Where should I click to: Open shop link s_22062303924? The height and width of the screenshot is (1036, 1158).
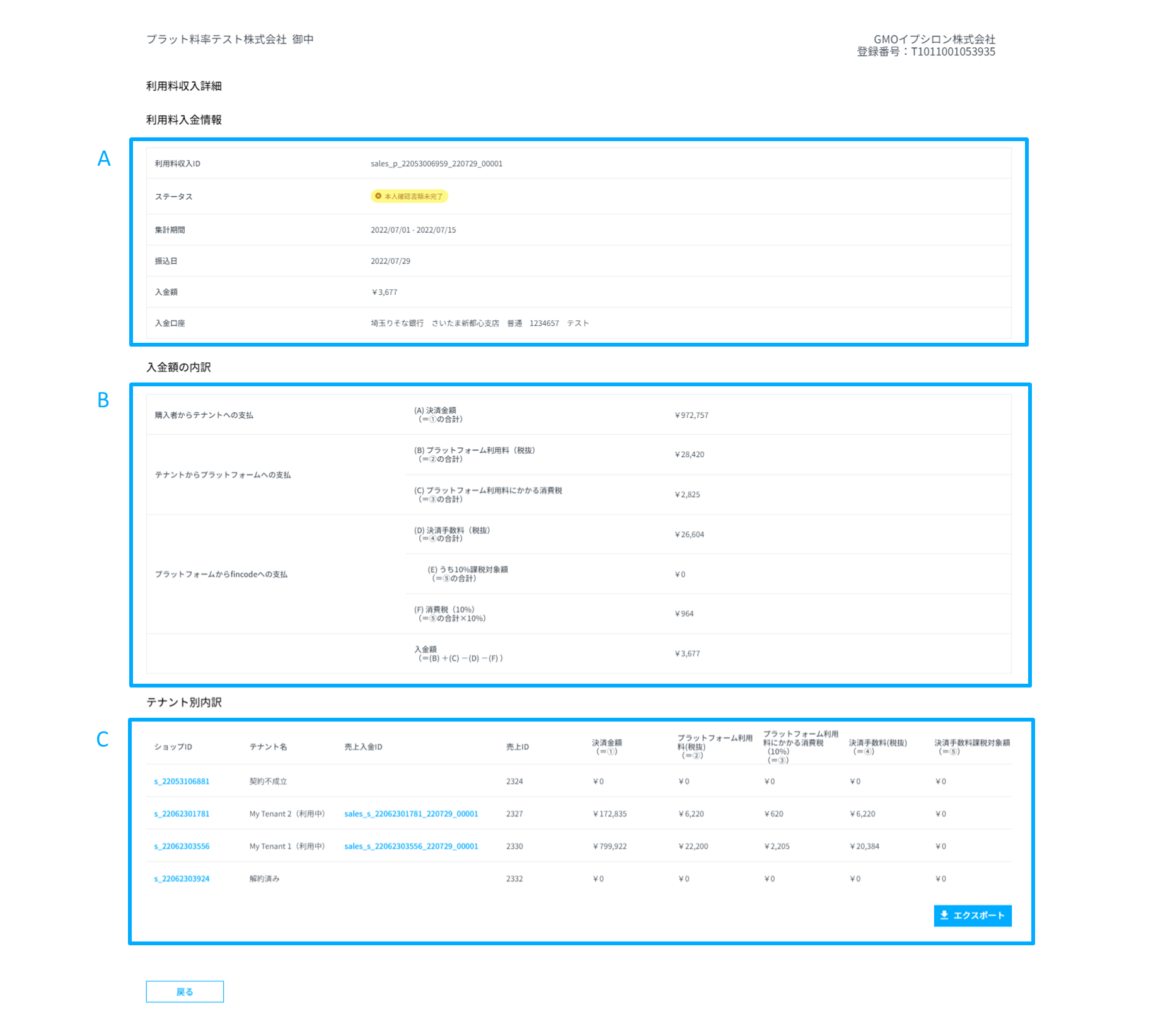tap(181, 878)
